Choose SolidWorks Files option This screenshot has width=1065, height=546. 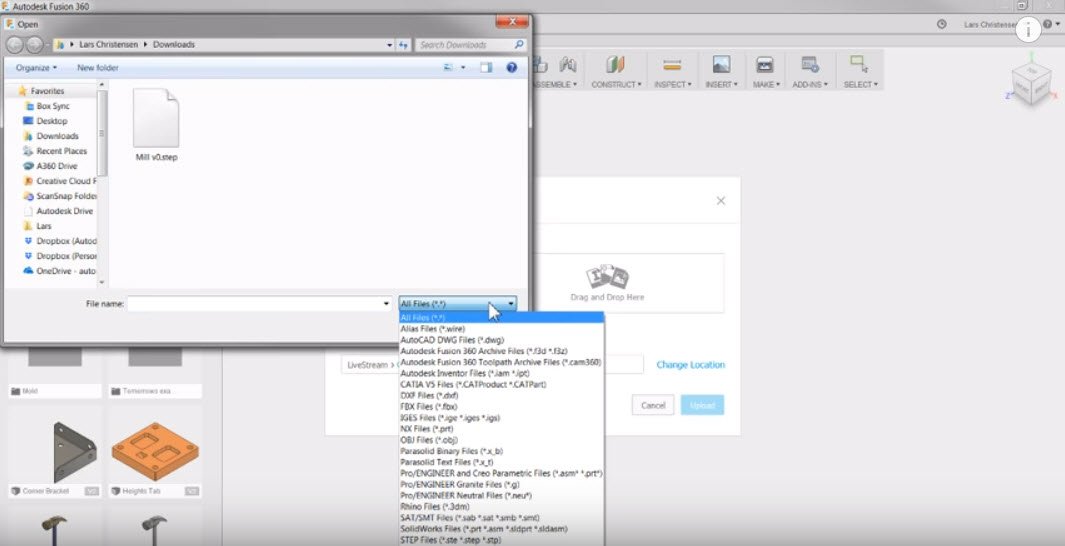[501, 528]
